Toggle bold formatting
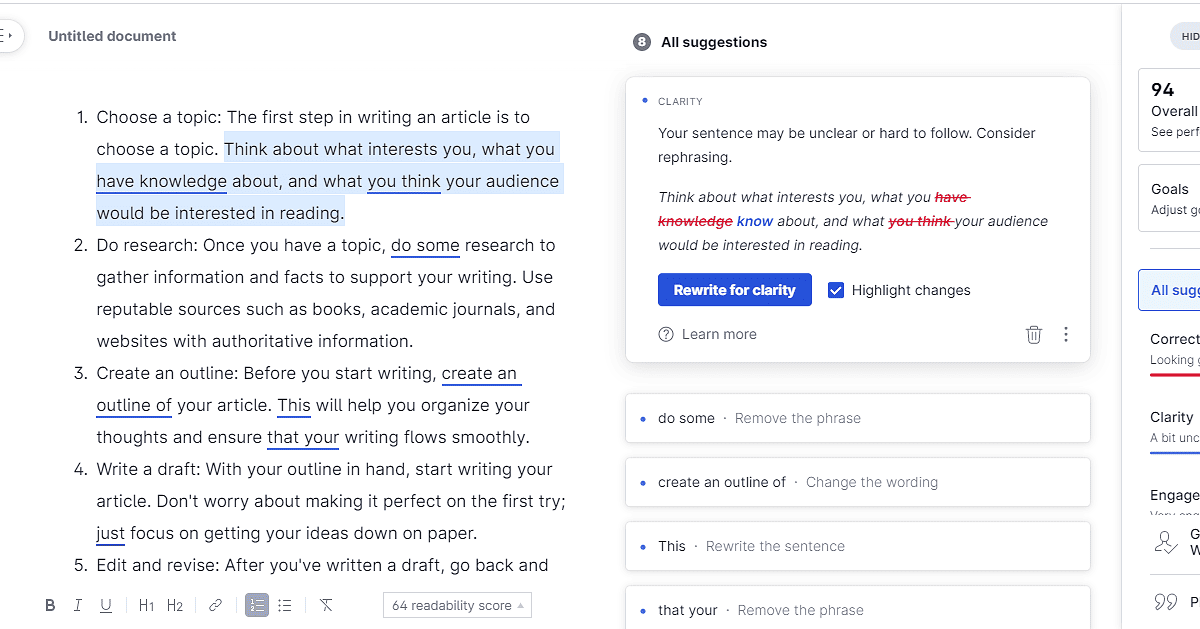Screen dimensions: 1200x629 (x=49, y=605)
